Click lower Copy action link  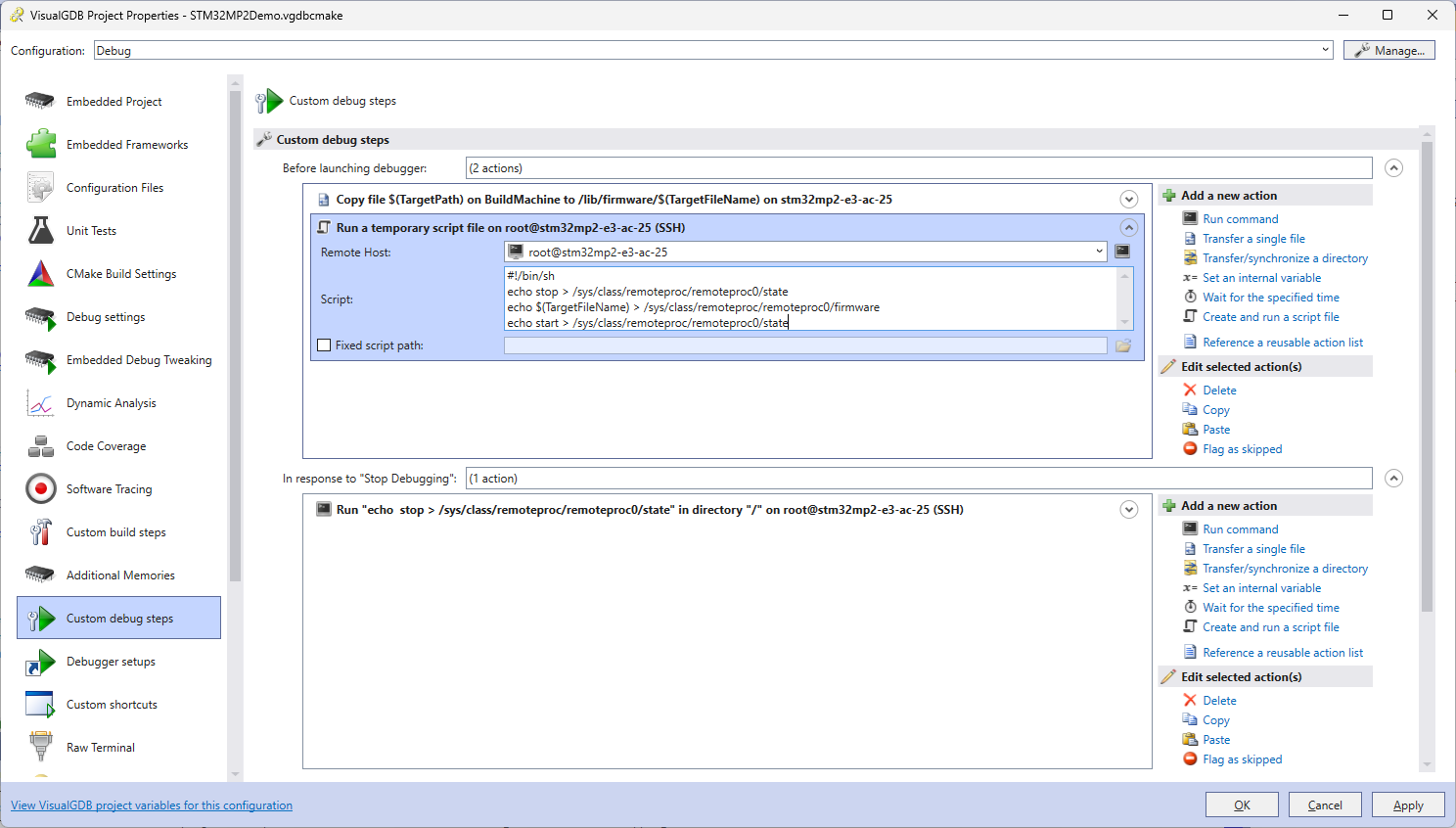pos(1216,720)
